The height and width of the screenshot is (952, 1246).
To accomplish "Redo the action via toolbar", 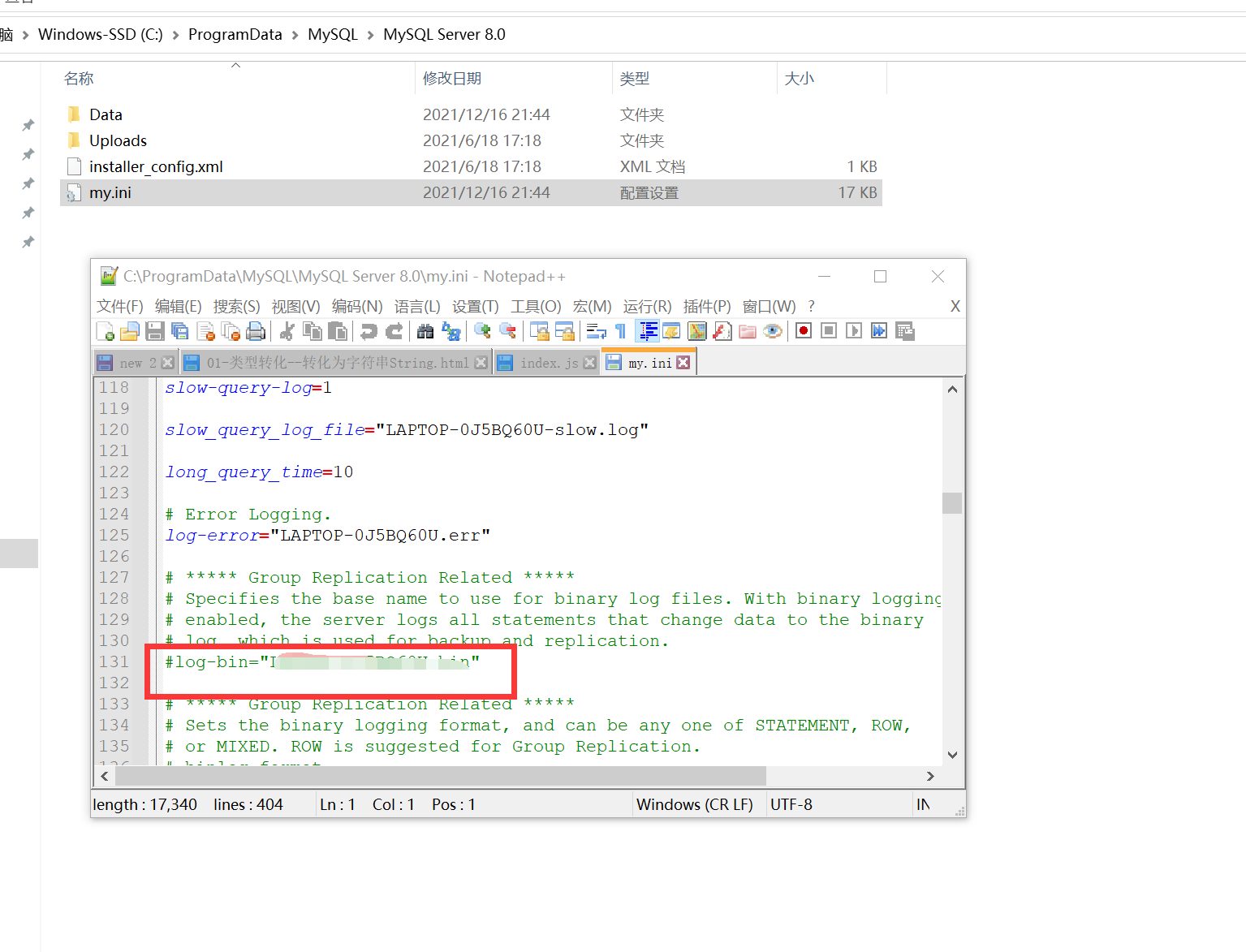I will tap(394, 331).
